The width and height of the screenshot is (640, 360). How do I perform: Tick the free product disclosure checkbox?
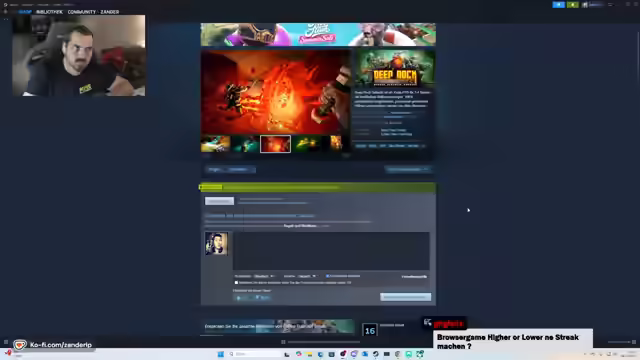pos(236,282)
